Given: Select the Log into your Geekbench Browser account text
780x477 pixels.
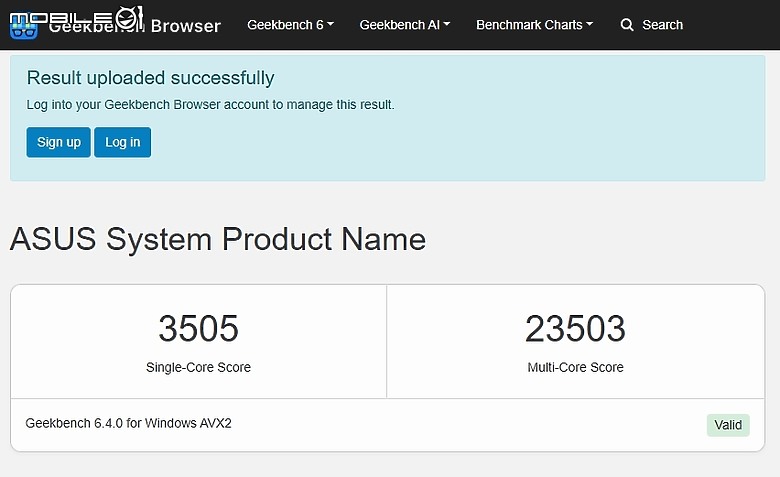Looking at the screenshot, I should coord(210,105).
